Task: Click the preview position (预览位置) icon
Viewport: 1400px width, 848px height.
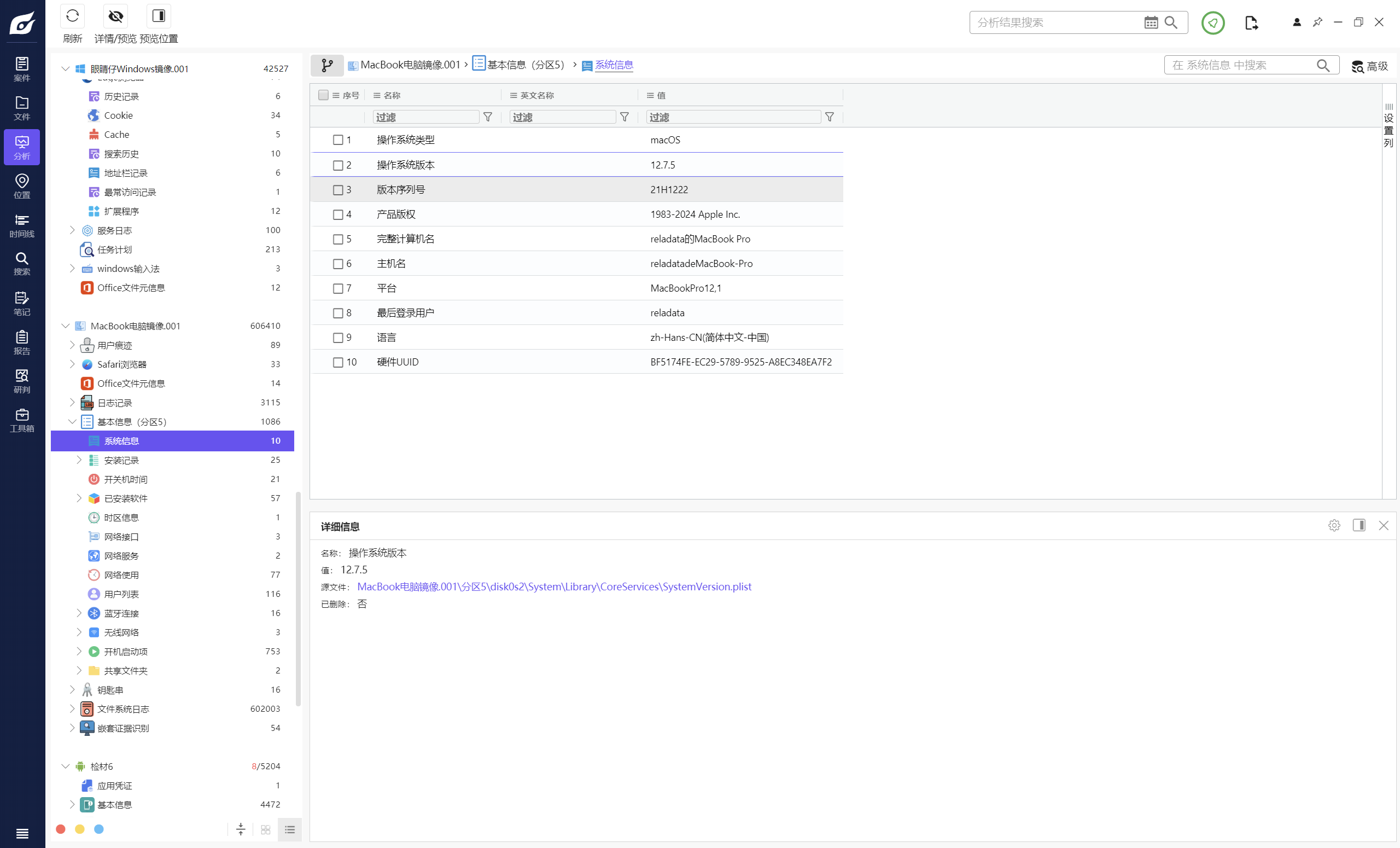Action: coord(159,16)
